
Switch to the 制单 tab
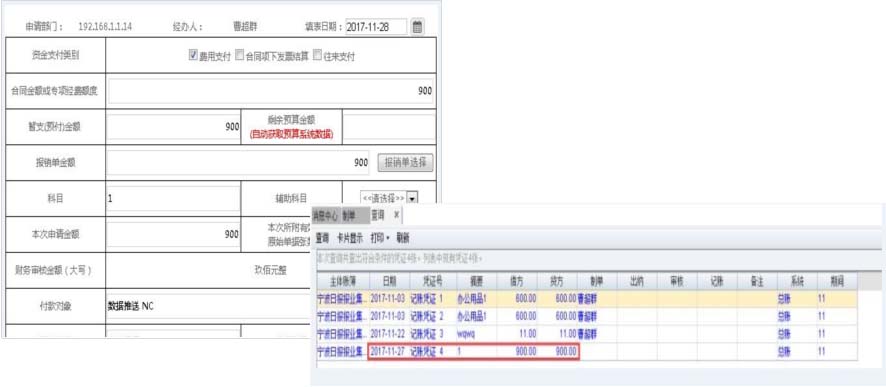349,215
